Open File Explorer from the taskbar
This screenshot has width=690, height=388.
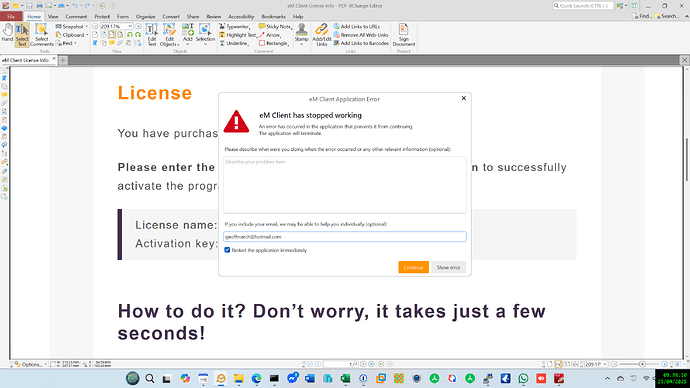(239, 378)
